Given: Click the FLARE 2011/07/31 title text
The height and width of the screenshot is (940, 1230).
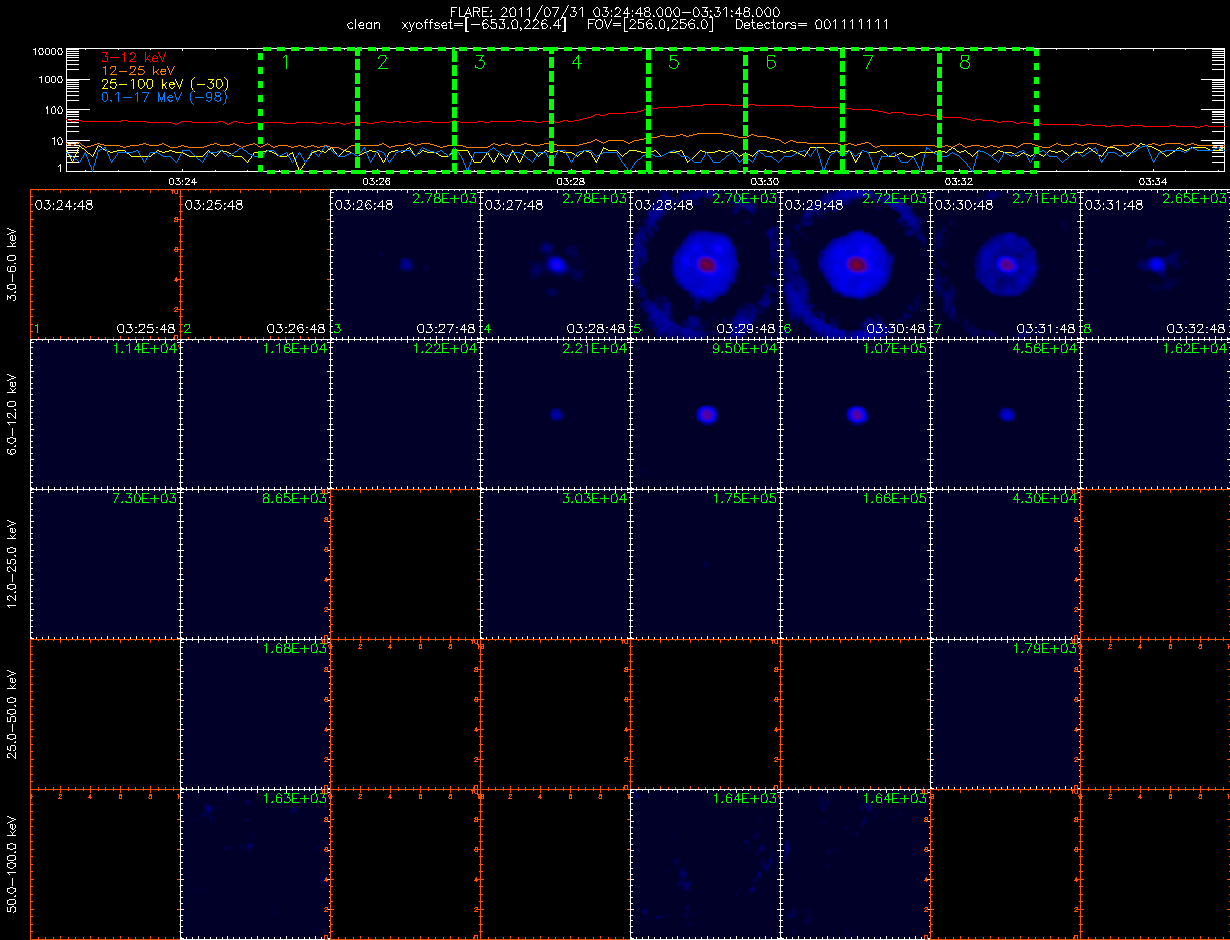Looking at the screenshot, I should [x=615, y=11].
